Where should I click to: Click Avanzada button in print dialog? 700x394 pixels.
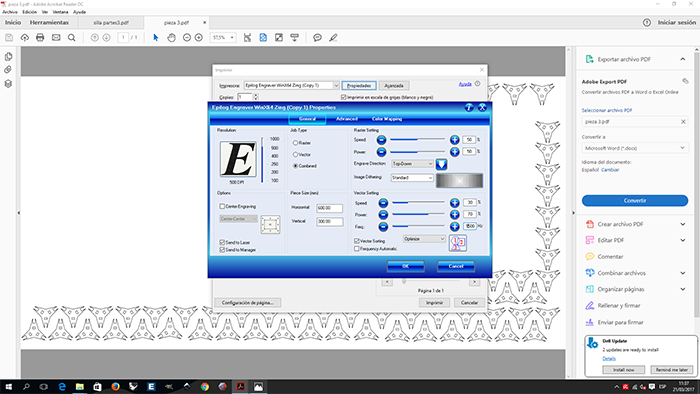click(394, 86)
